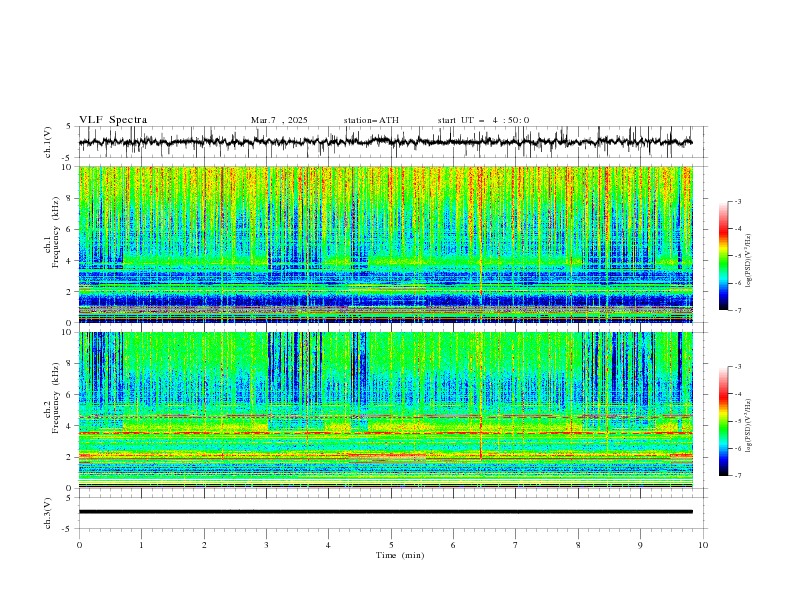Click the time axis tick label '0'

(x=79, y=545)
